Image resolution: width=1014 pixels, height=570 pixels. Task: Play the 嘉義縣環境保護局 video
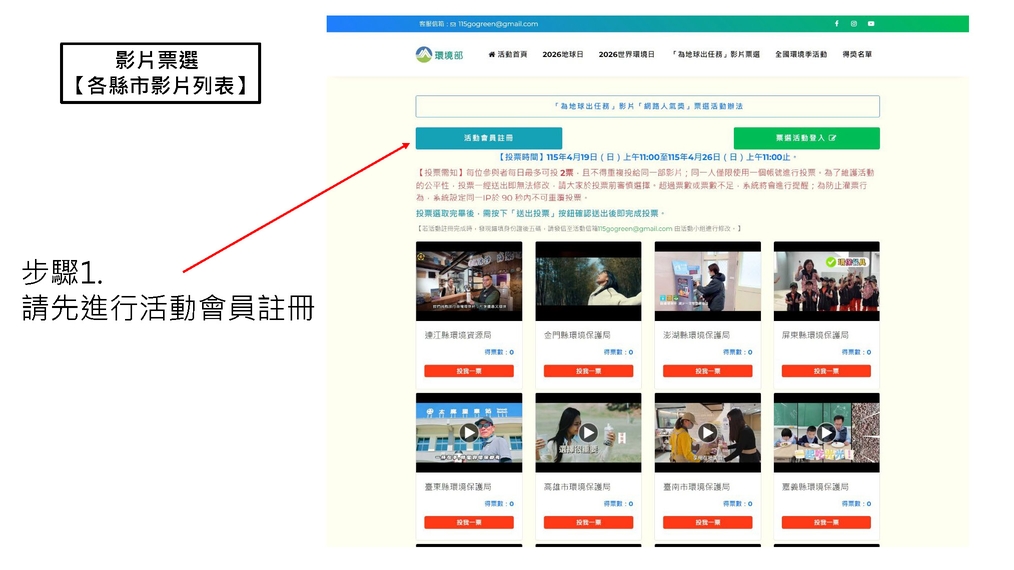826,433
